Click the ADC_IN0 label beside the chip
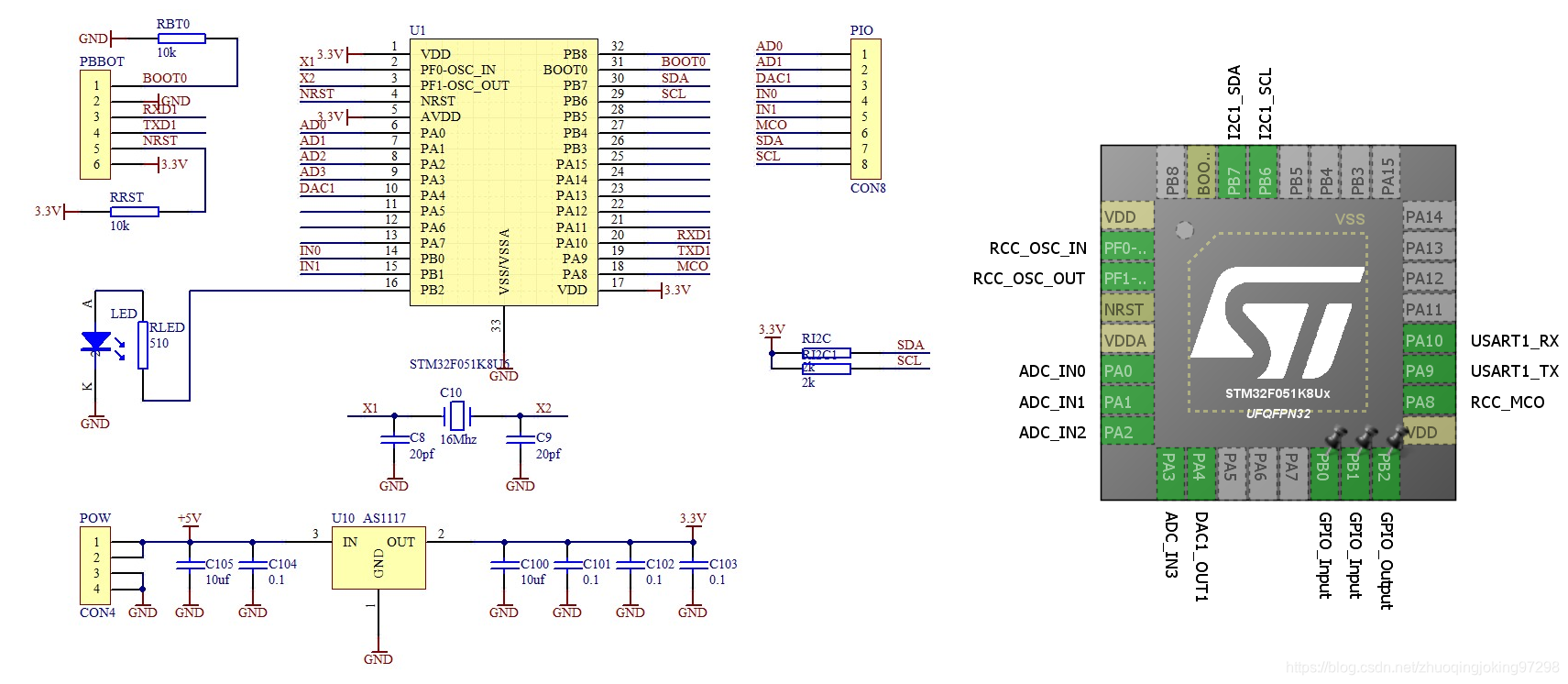The image size is (1568, 684). 1052,371
